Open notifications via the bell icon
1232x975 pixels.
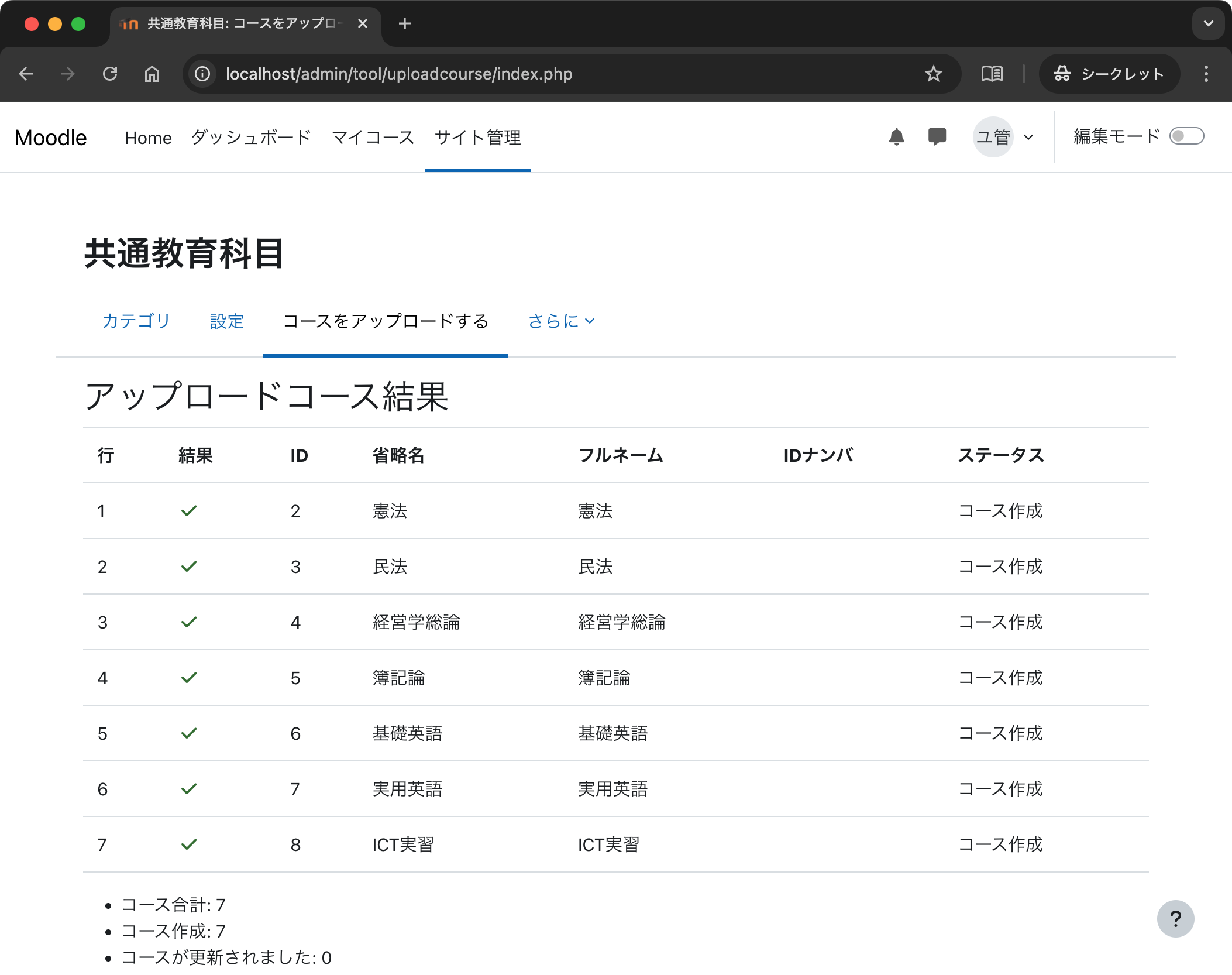pyautogui.click(x=896, y=136)
